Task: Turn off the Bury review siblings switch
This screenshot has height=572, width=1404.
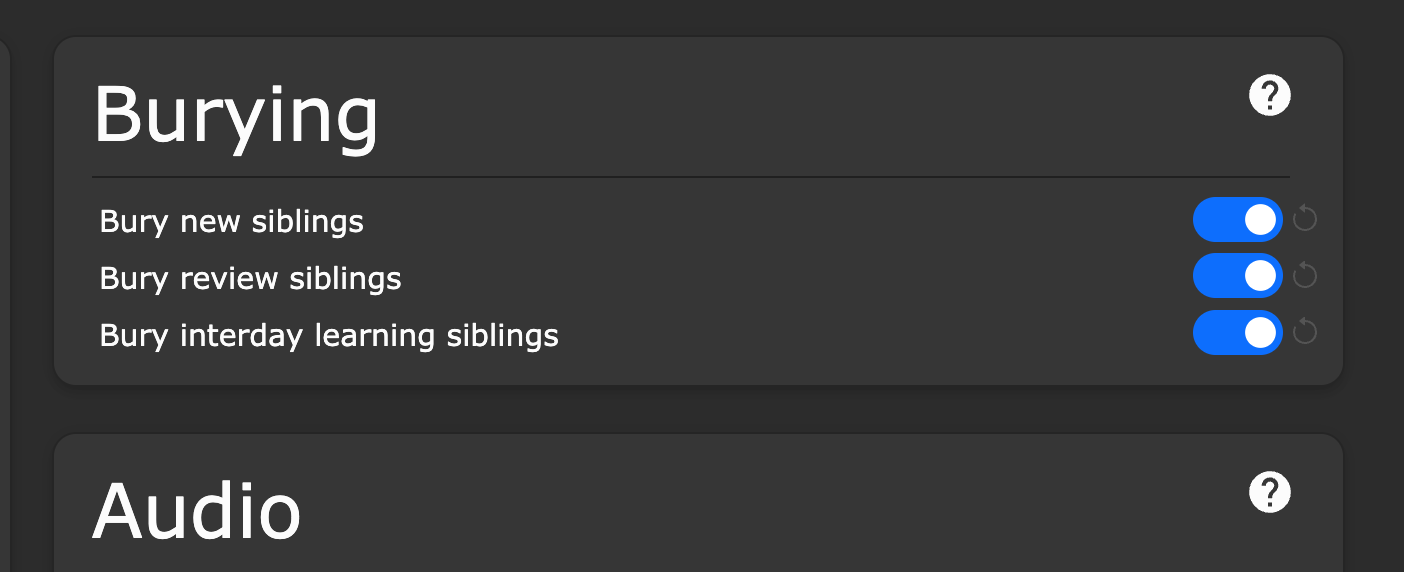Action: coord(1237,275)
